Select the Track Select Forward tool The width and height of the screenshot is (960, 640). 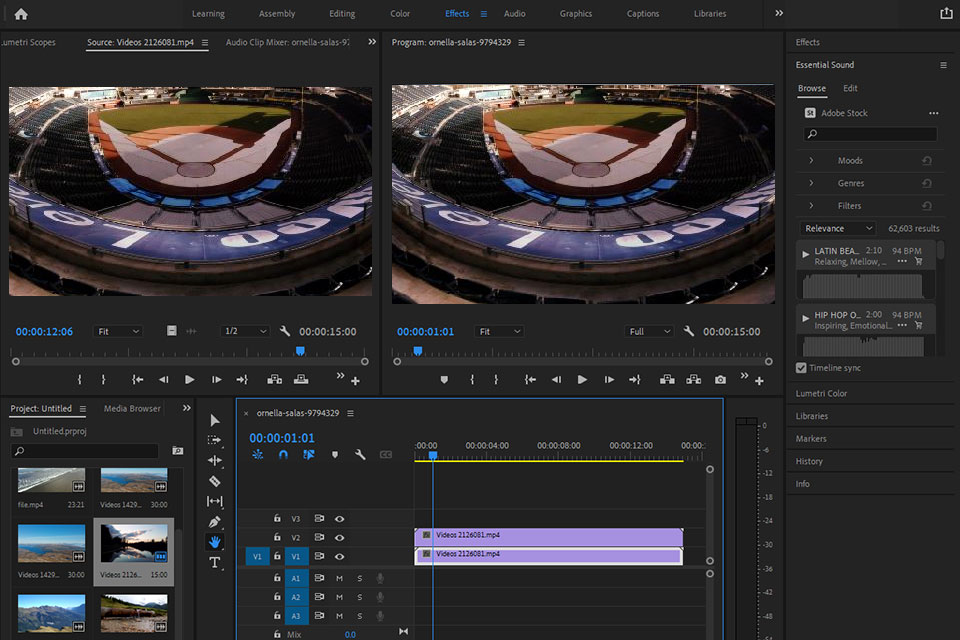pyautogui.click(x=214, y=440)
